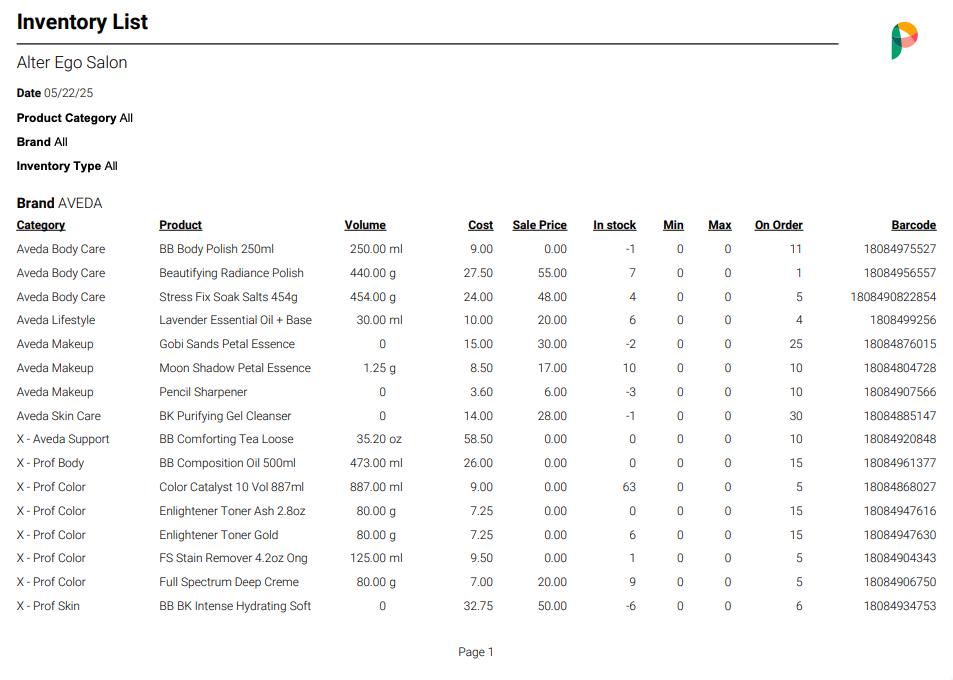The image size is (953, 680).
Task: Click product Lavender Essential Oil + Base
Action: coord(235,320)
